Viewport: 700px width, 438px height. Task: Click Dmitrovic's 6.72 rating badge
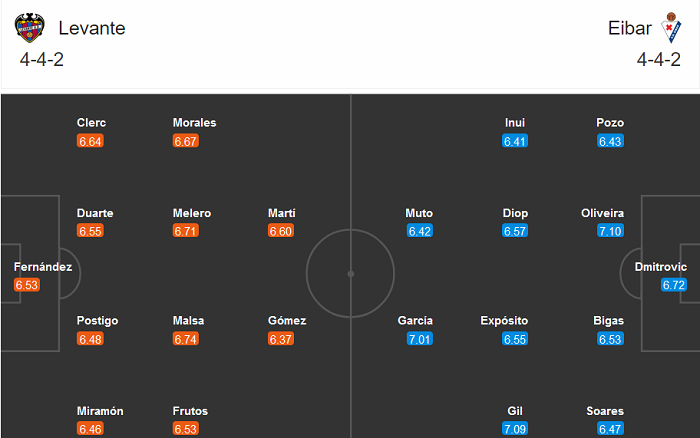tap(674, 285)
